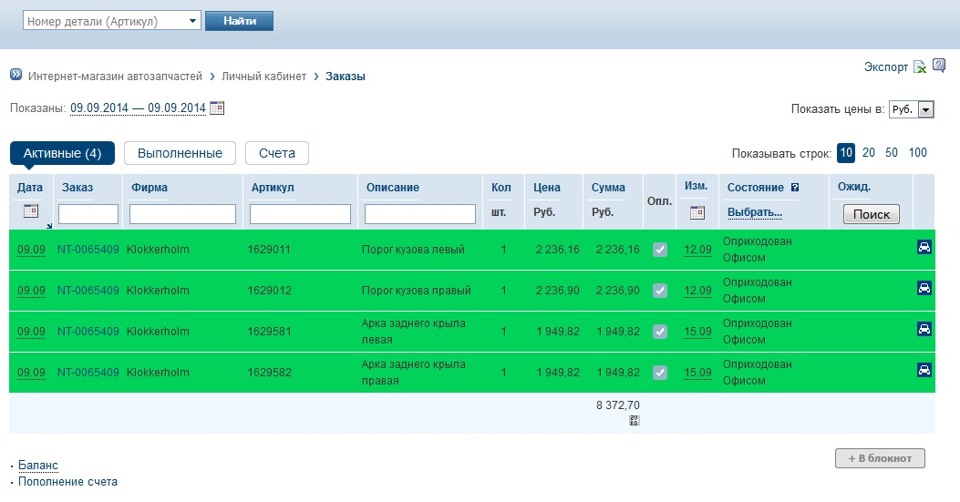
Task: Open the calendar icon beside the date range
Action: pos(217,108)
